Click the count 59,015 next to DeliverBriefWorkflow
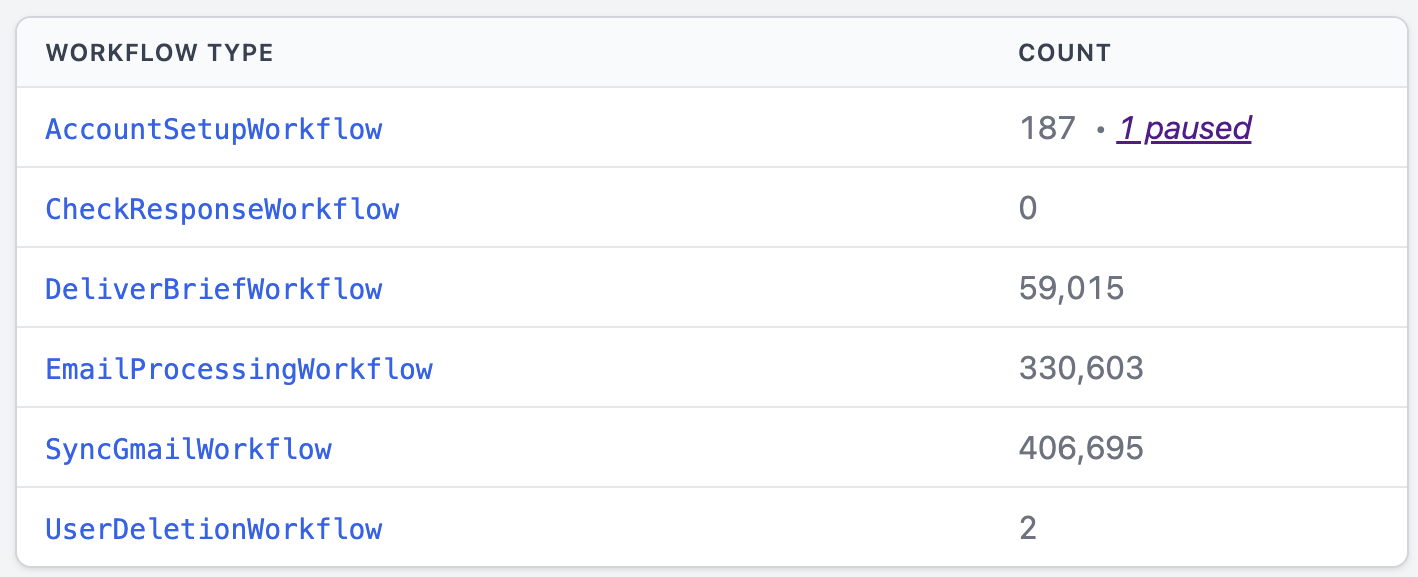Image resolution: width=1418 pixels, height=577 pixels. click(x=1070, y=288)
